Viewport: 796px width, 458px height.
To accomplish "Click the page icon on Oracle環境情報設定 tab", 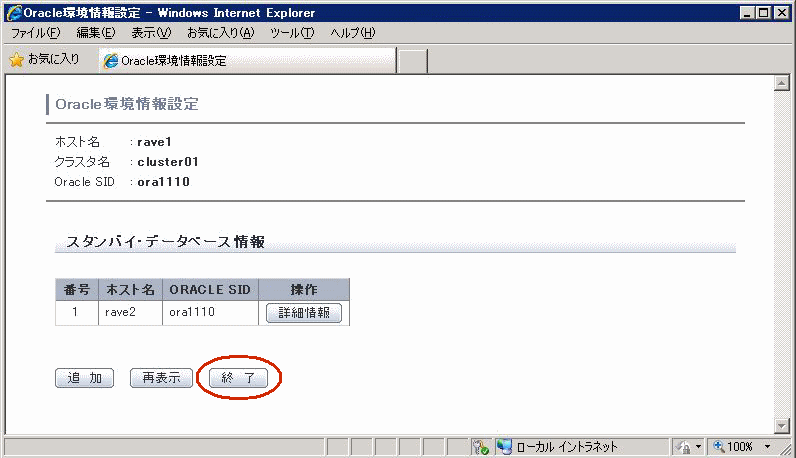I will coord(111,61).
